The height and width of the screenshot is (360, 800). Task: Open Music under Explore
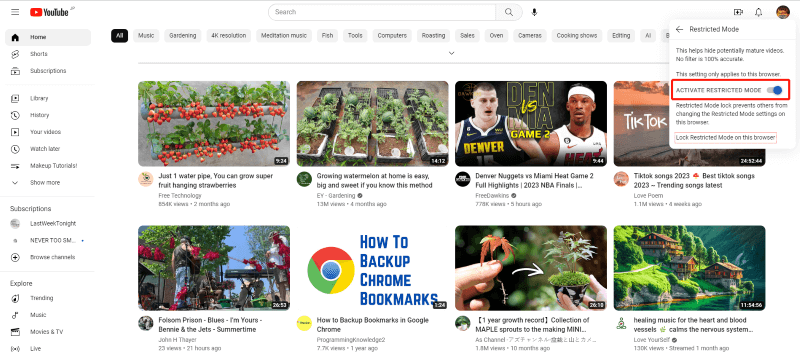pos(48,315)
